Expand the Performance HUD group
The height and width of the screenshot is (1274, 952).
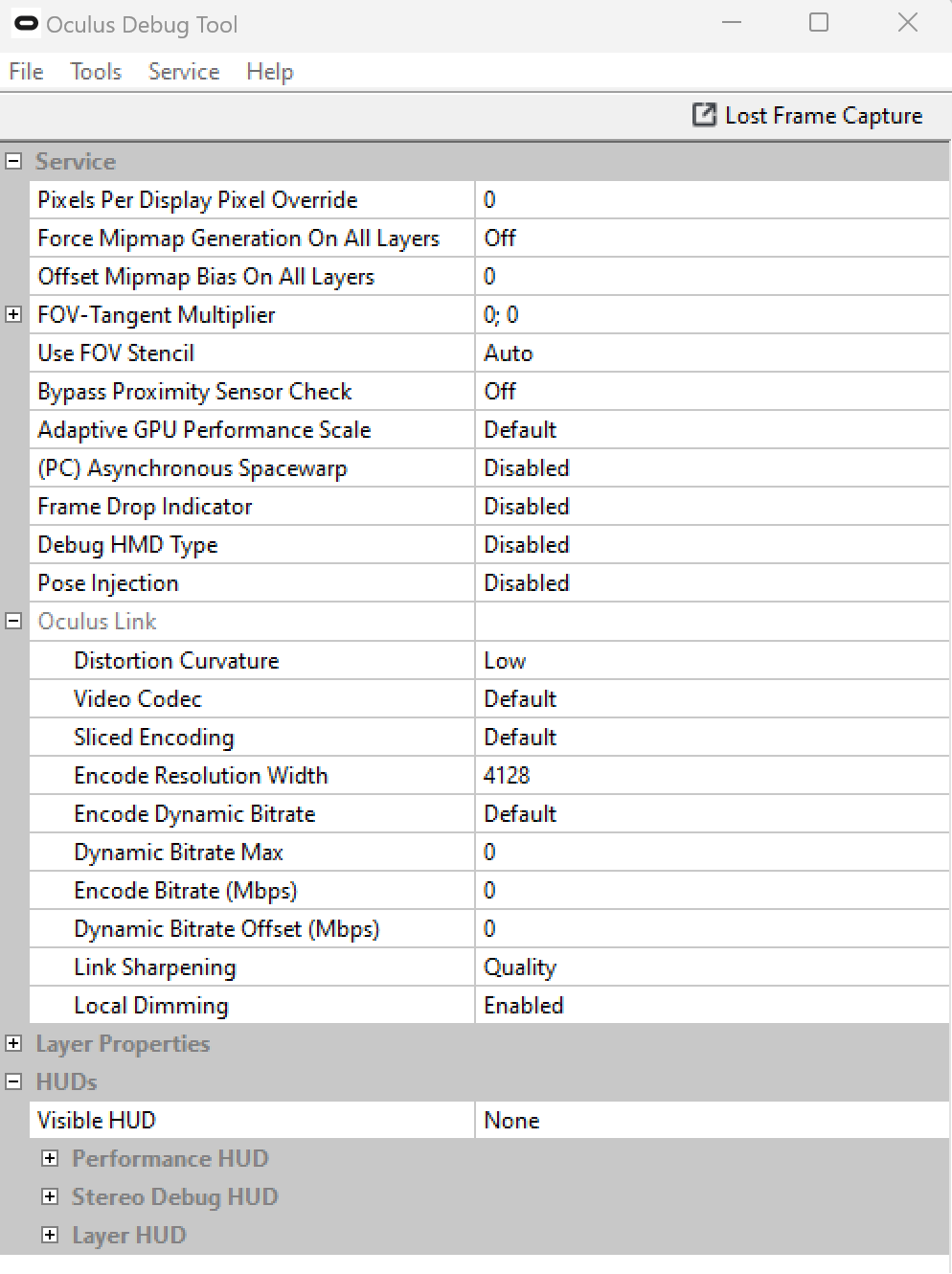click(50, 1158)
